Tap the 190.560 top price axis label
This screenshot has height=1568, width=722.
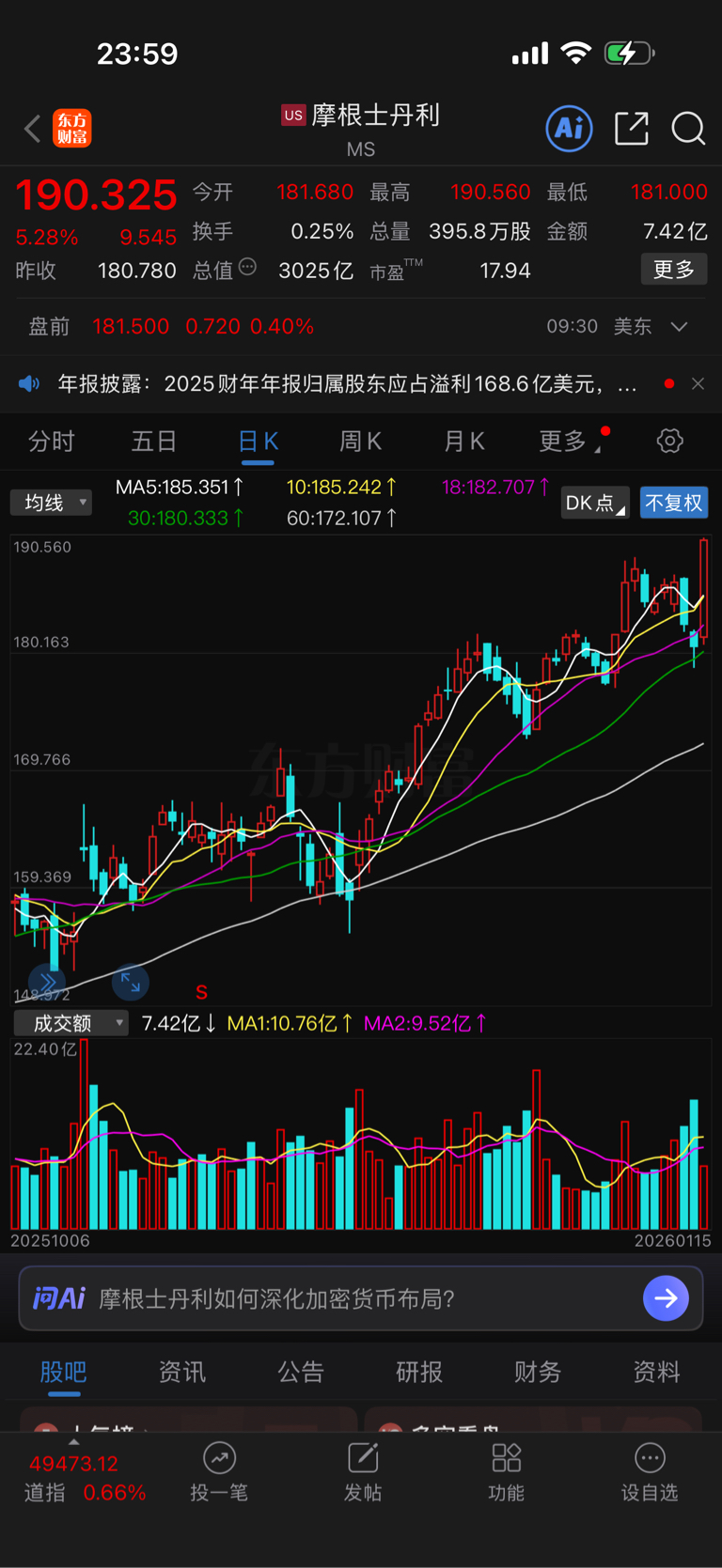[x=42, y=547]
